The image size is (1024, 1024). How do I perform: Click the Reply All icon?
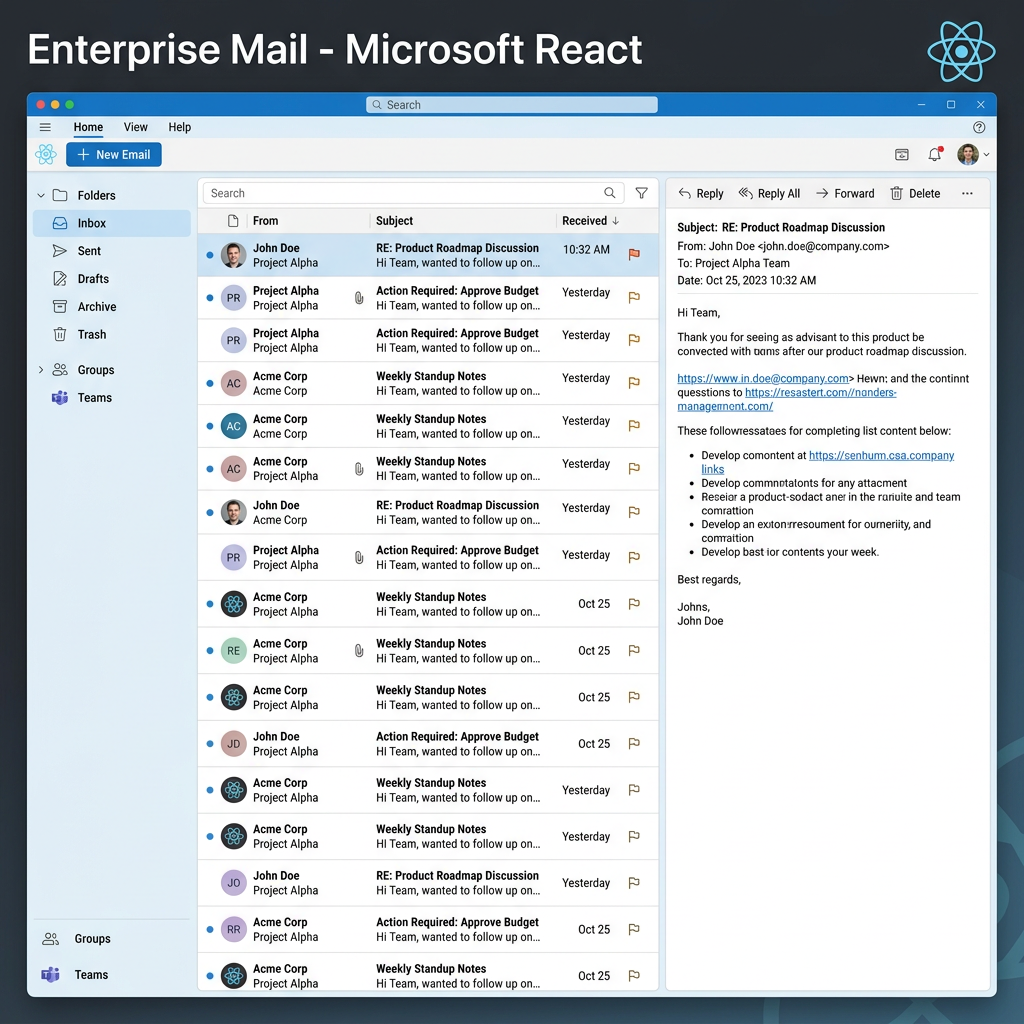746,193
